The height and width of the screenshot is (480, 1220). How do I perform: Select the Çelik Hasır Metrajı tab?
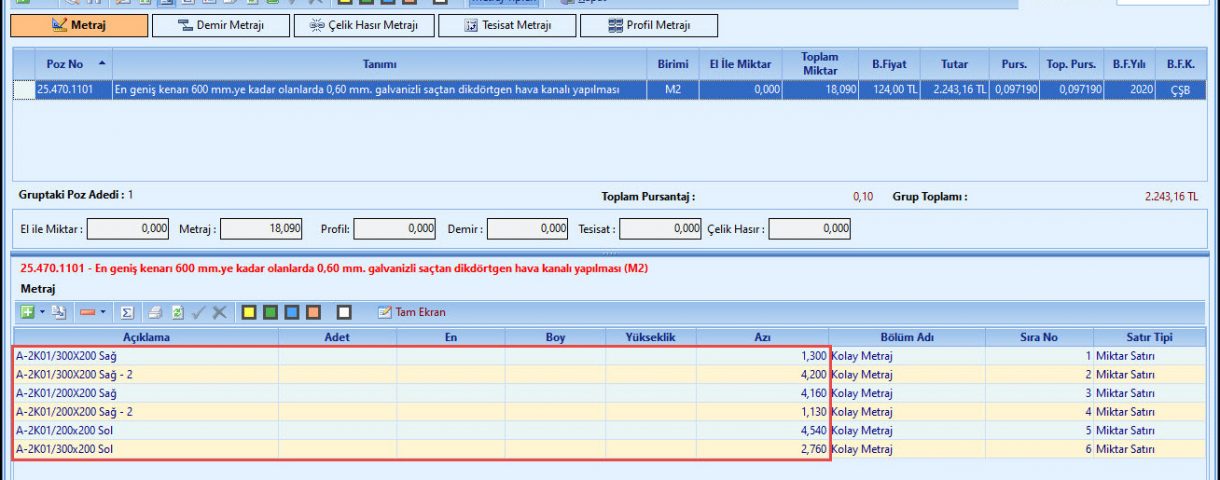[364, 25]
